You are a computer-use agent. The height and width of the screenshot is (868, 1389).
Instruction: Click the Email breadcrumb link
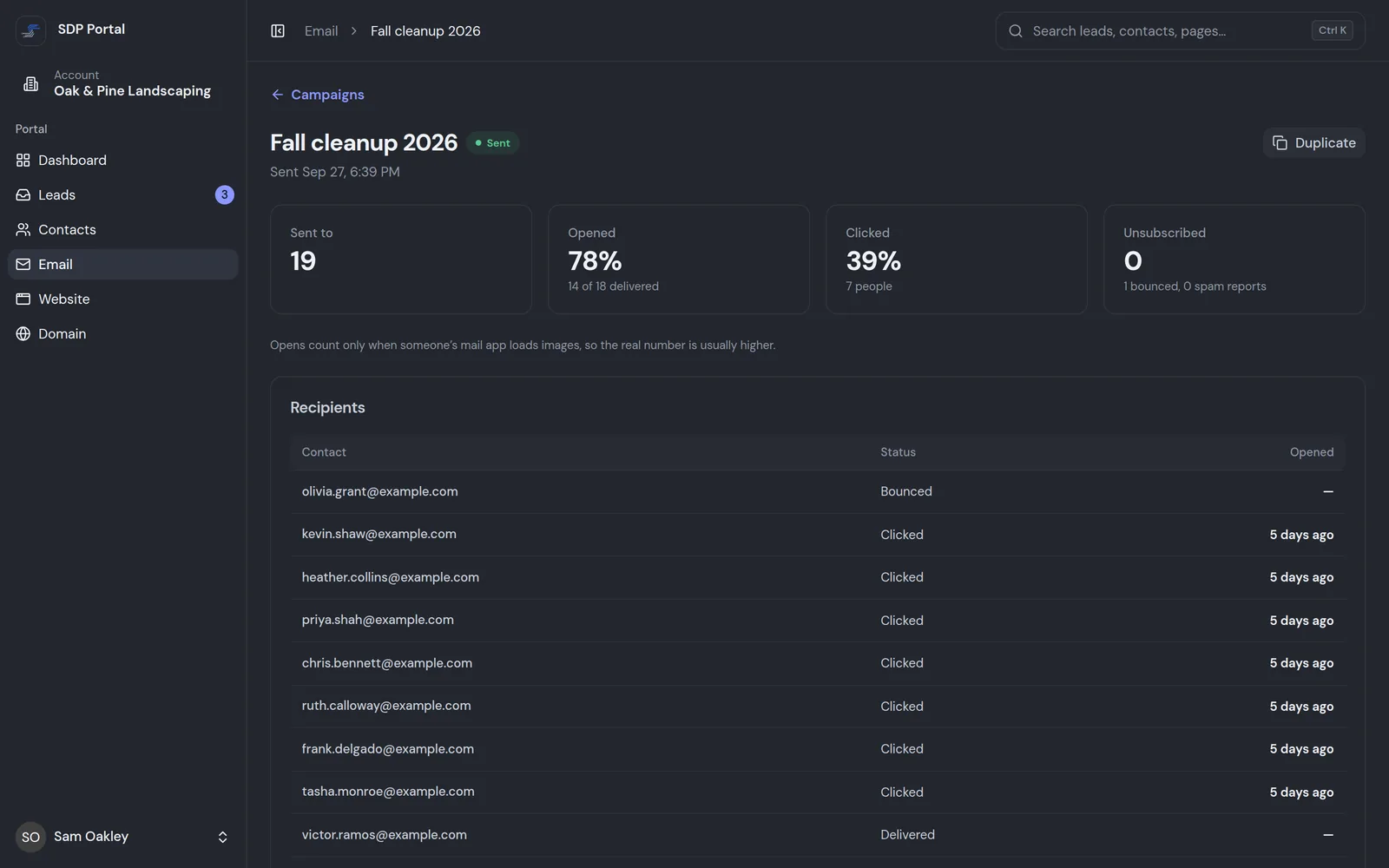(321, 31)
